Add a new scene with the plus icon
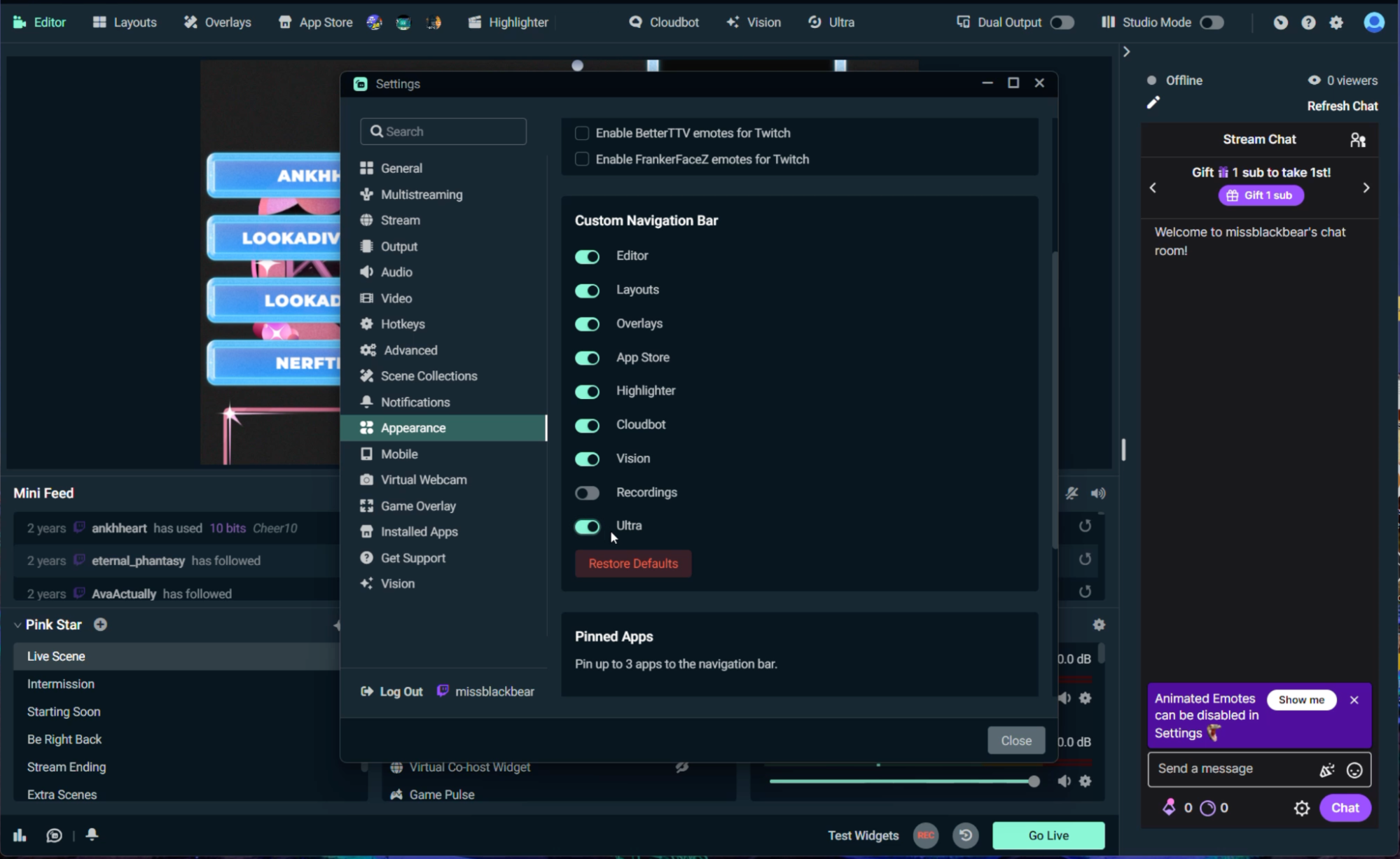1400x859 pixels. click(x=100, y=624)
